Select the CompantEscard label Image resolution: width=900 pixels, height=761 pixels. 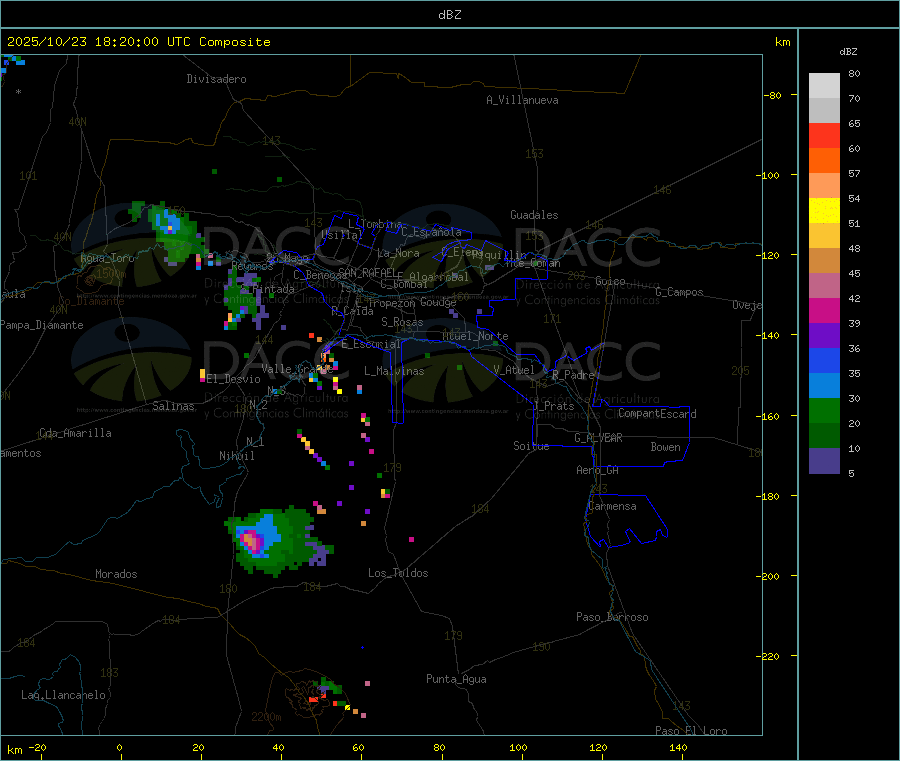coord(657,414)
